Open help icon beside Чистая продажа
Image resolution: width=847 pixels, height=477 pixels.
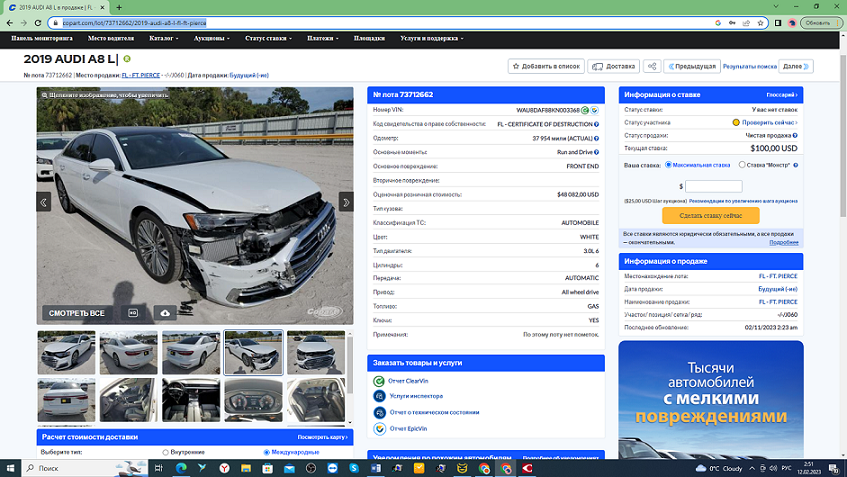(795, 136)
